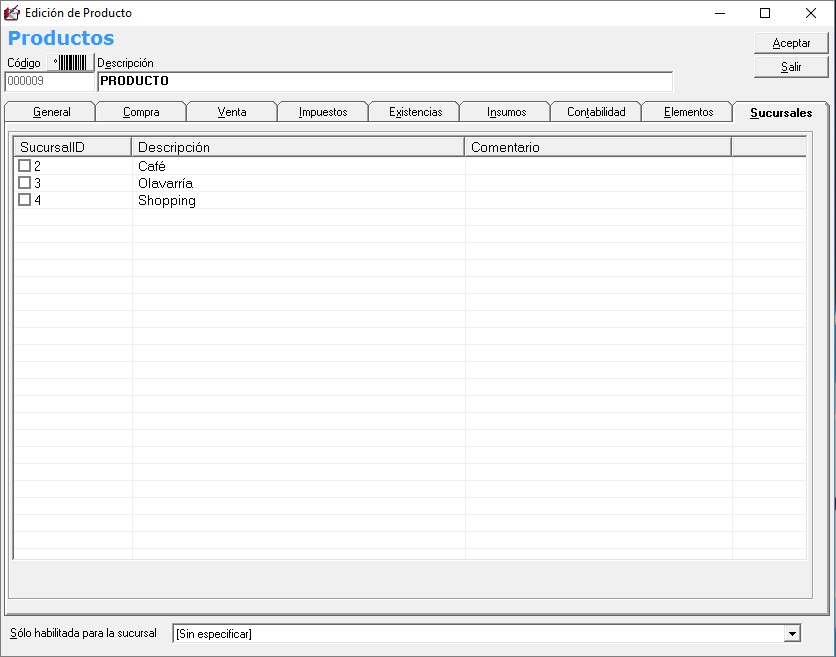Maximize the Edición de Producto window
This screenshot has width=836, height=657.
[765, 13]
